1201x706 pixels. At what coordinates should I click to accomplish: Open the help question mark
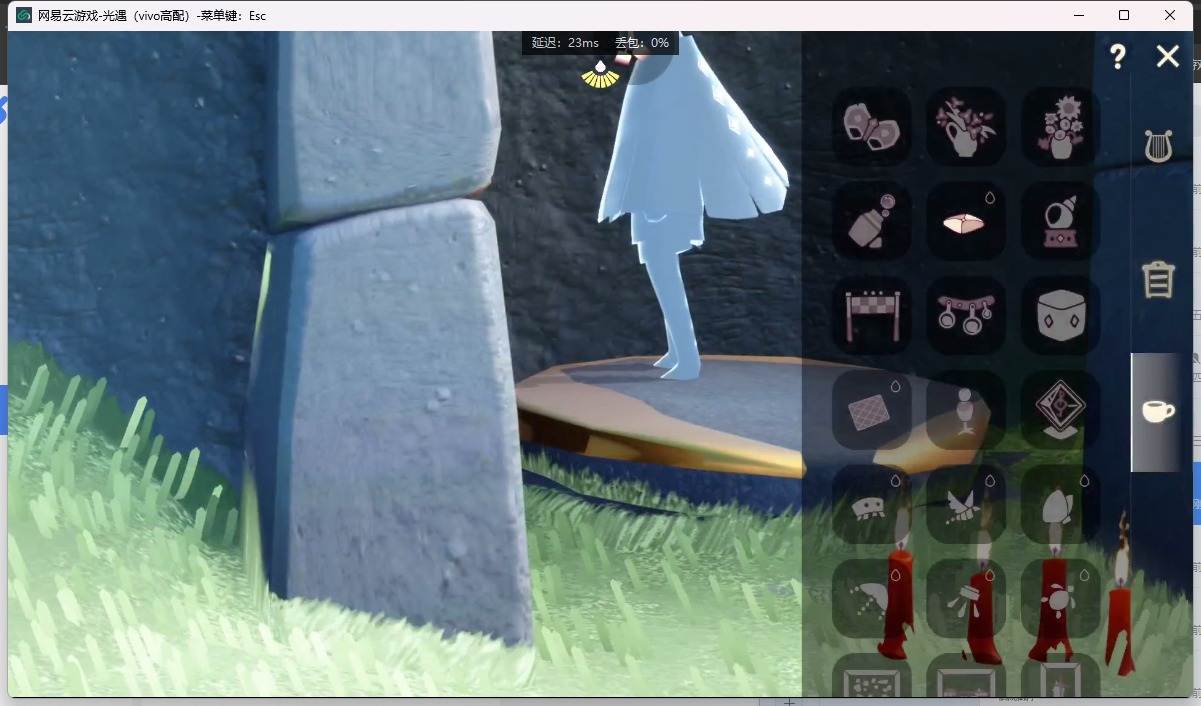click(1118, 57)
